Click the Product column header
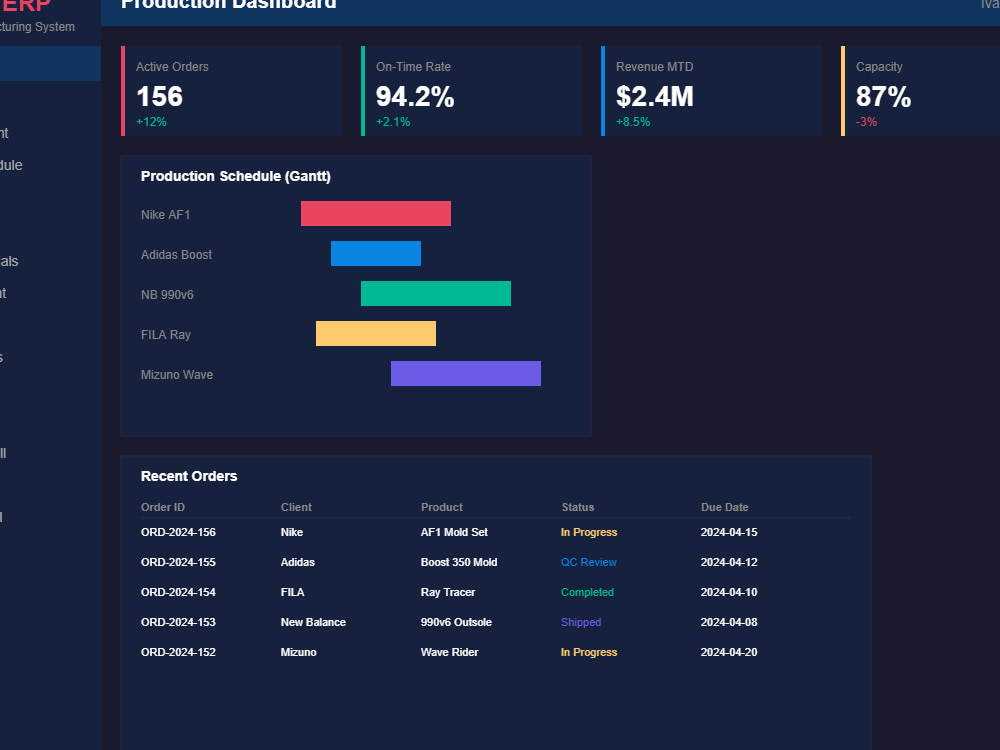 (442, 507)
